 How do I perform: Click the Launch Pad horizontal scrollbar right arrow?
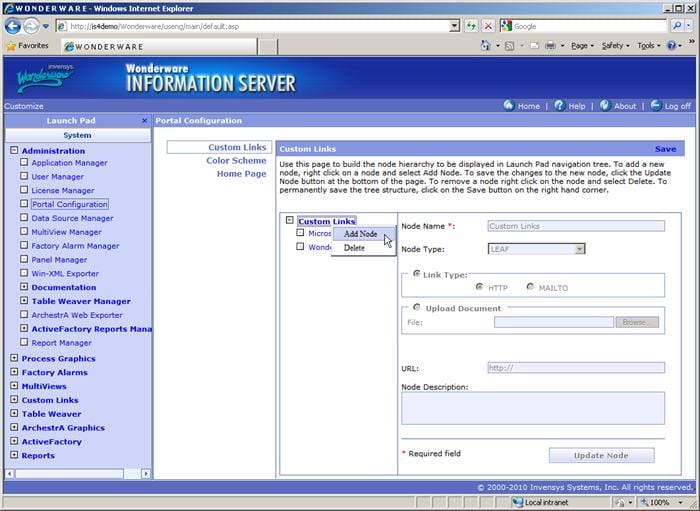click(146, 474)
